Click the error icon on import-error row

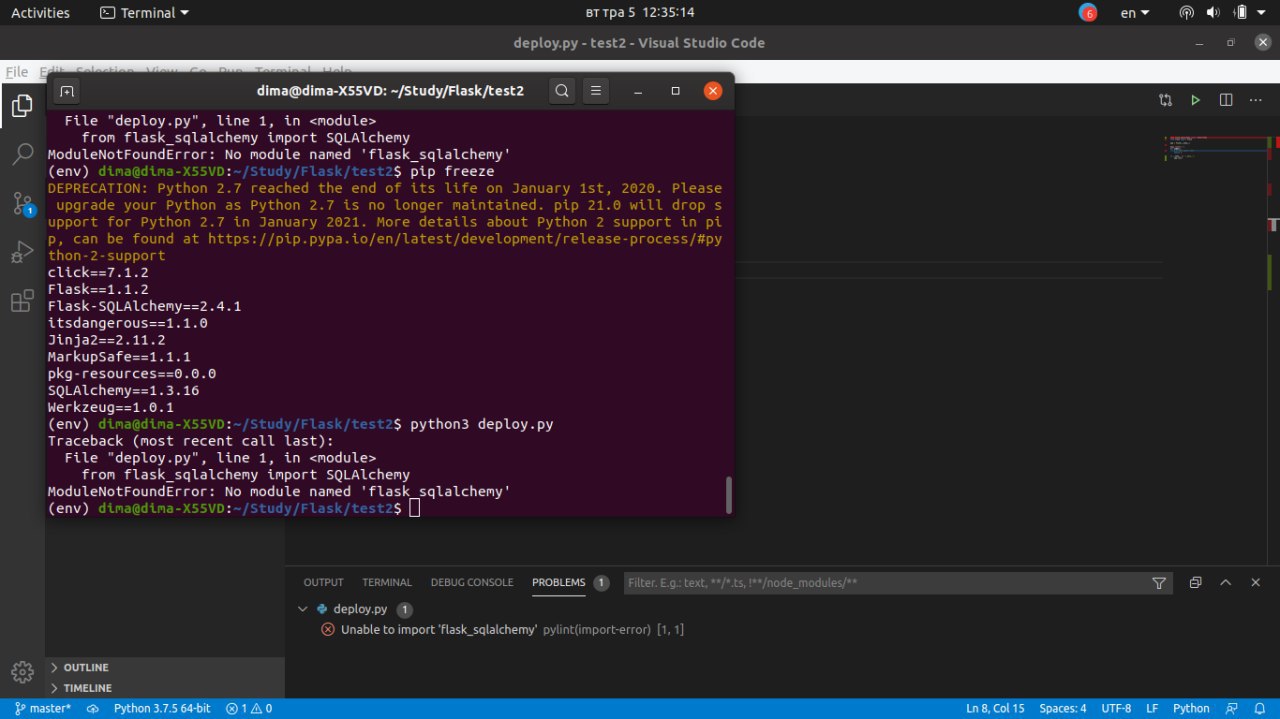coord(328,630)
